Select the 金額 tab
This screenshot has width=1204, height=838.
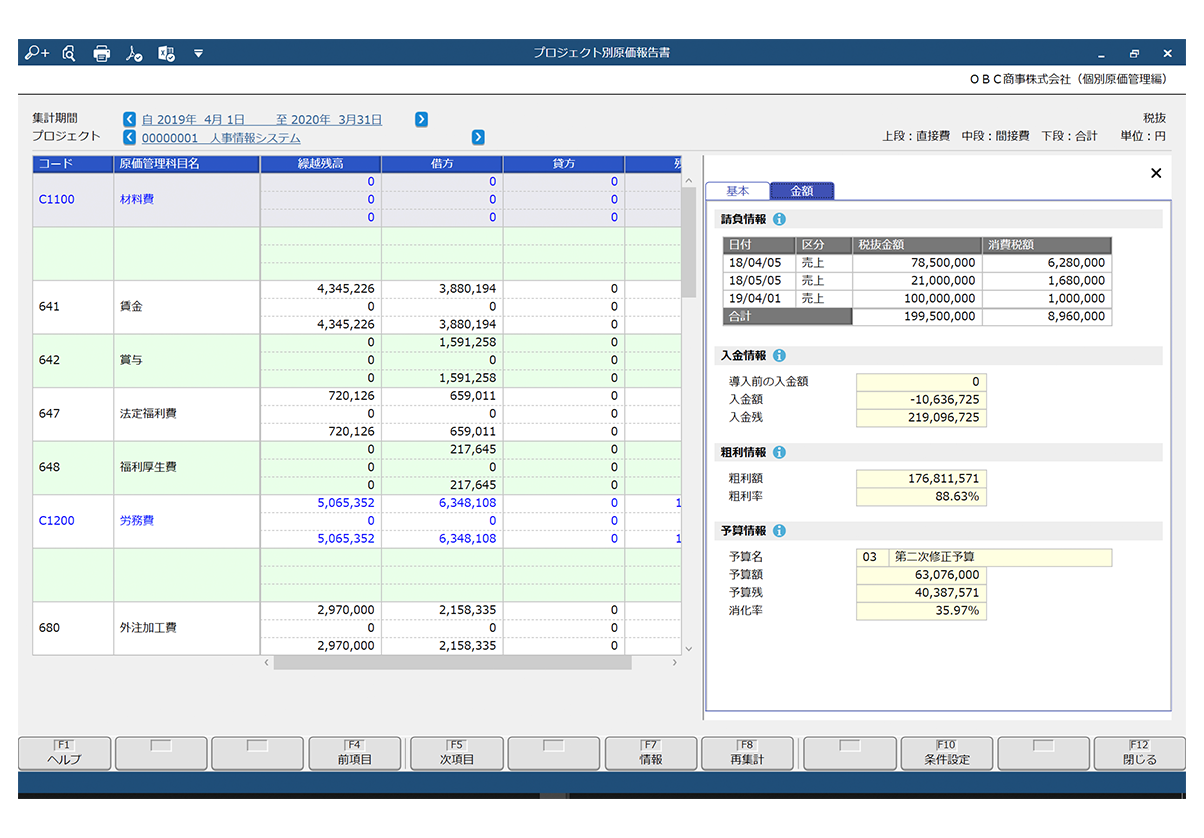[802, 191]
